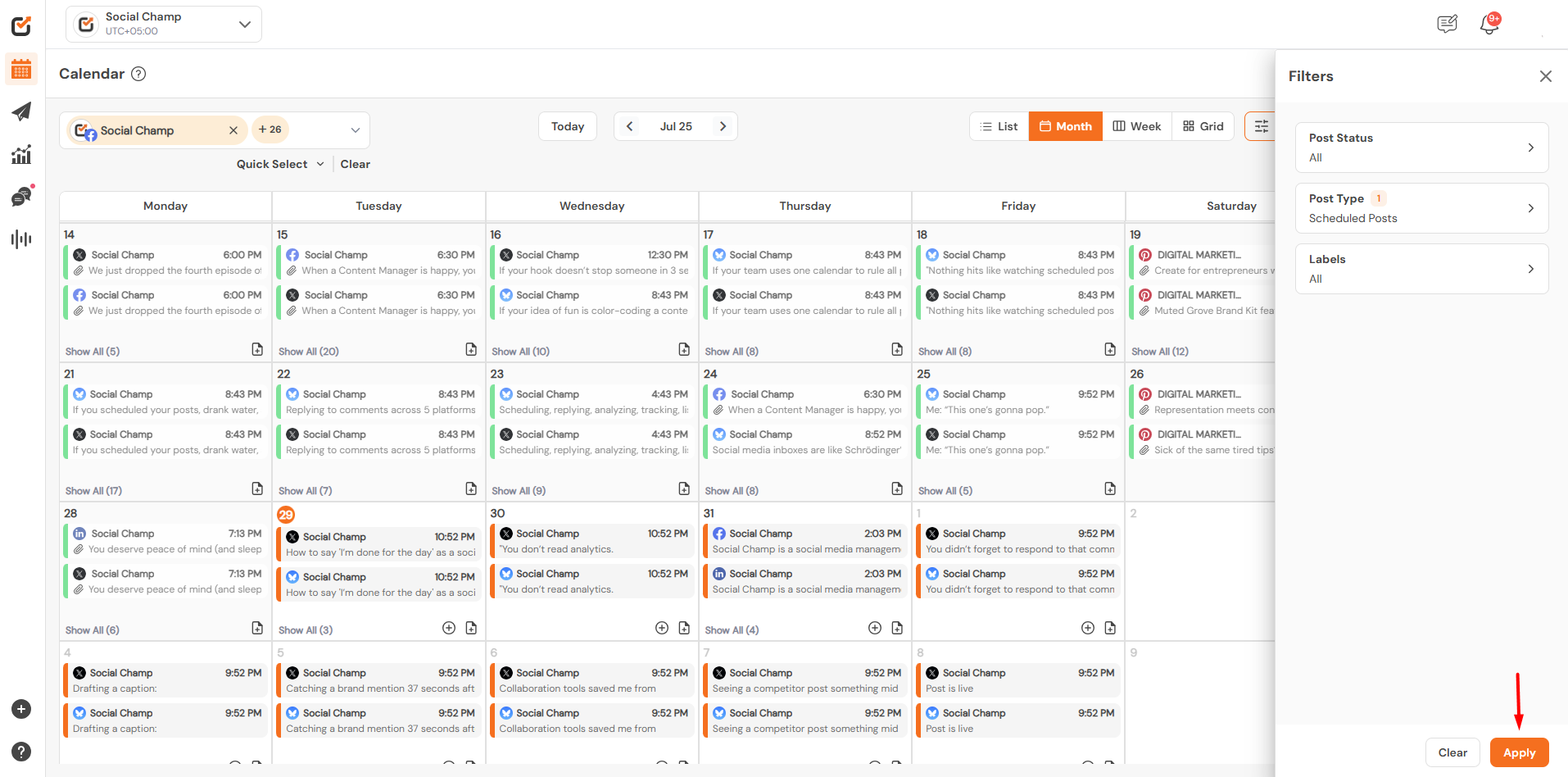Screen dimensions: 1568x777
Task: Go to next month arrow
Action: pos(723,126)
